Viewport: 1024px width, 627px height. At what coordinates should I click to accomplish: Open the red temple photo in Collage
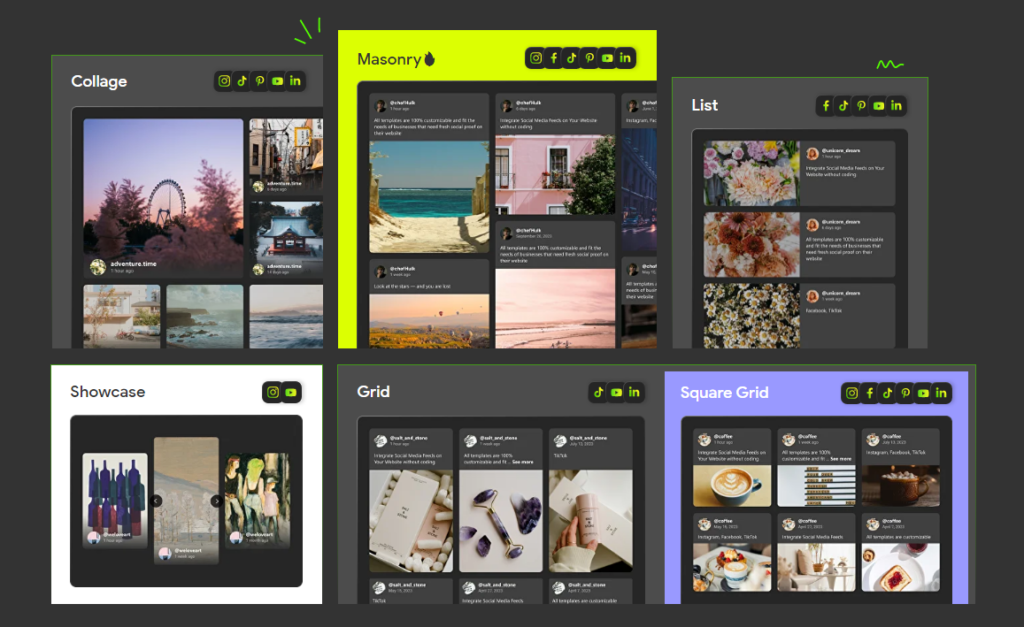coord(286,239)
